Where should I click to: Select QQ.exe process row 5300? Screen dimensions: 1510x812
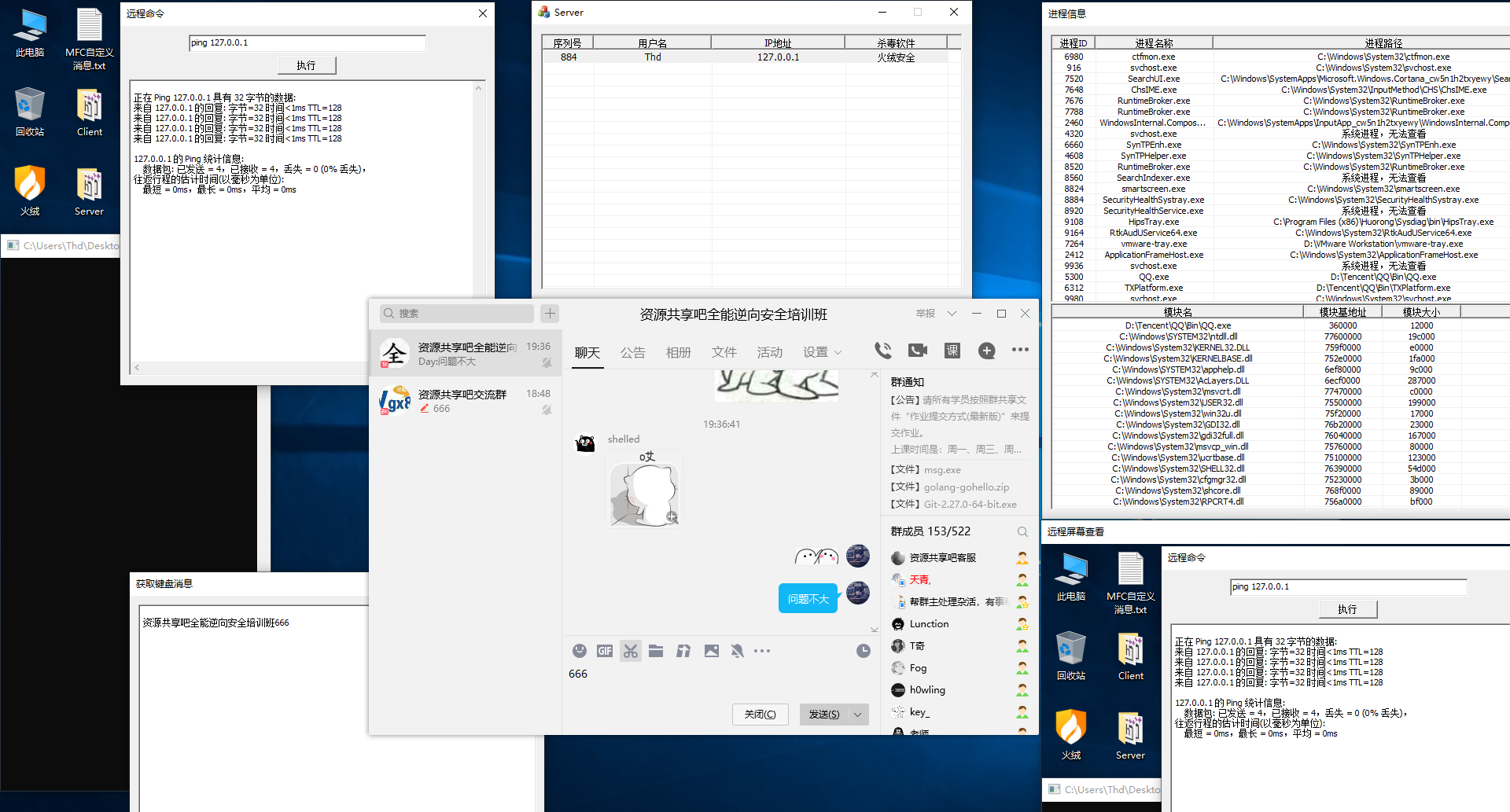coord(1280,277)
